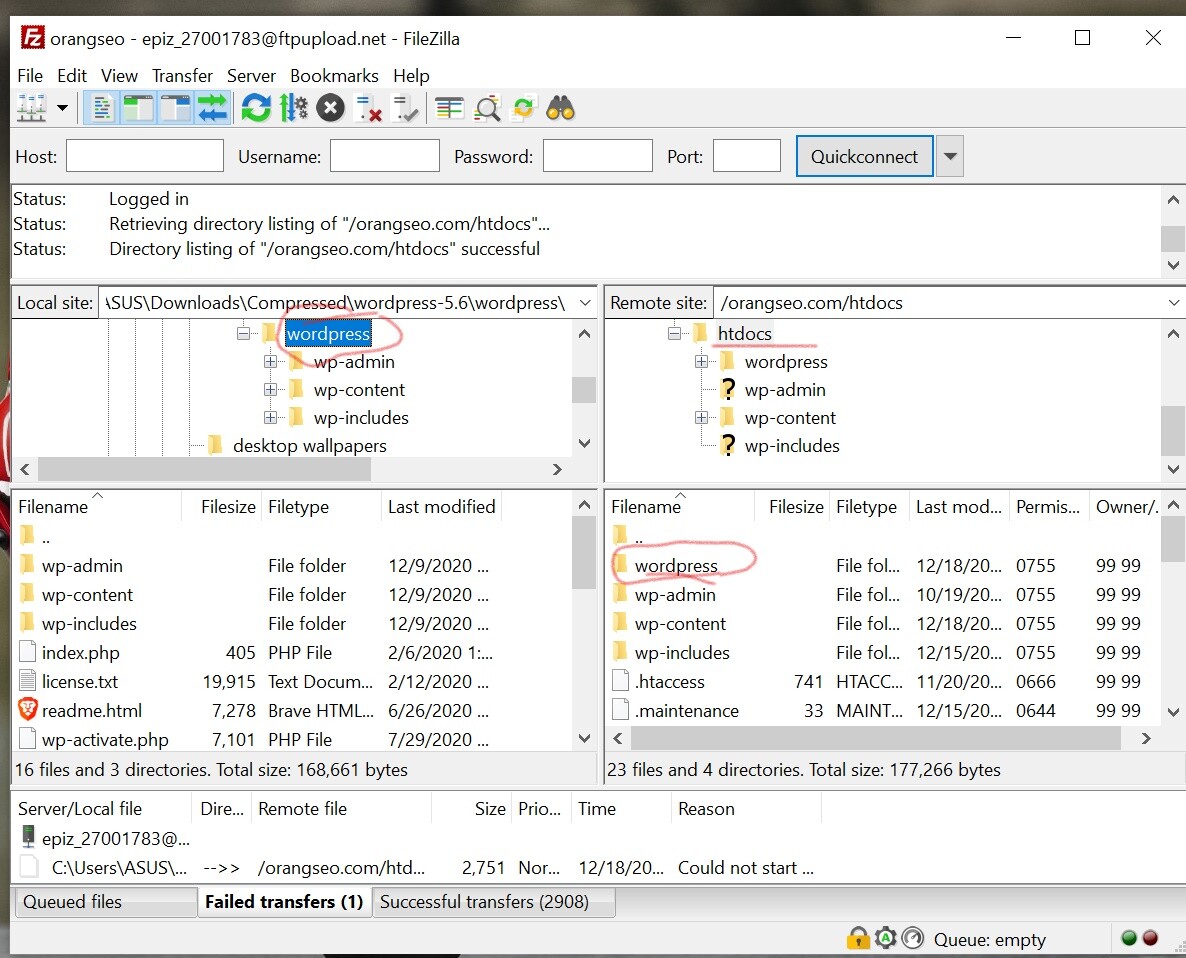1186x958 pixels.
Task: Select readme.html in the local file list
Action: click(92, 711)
